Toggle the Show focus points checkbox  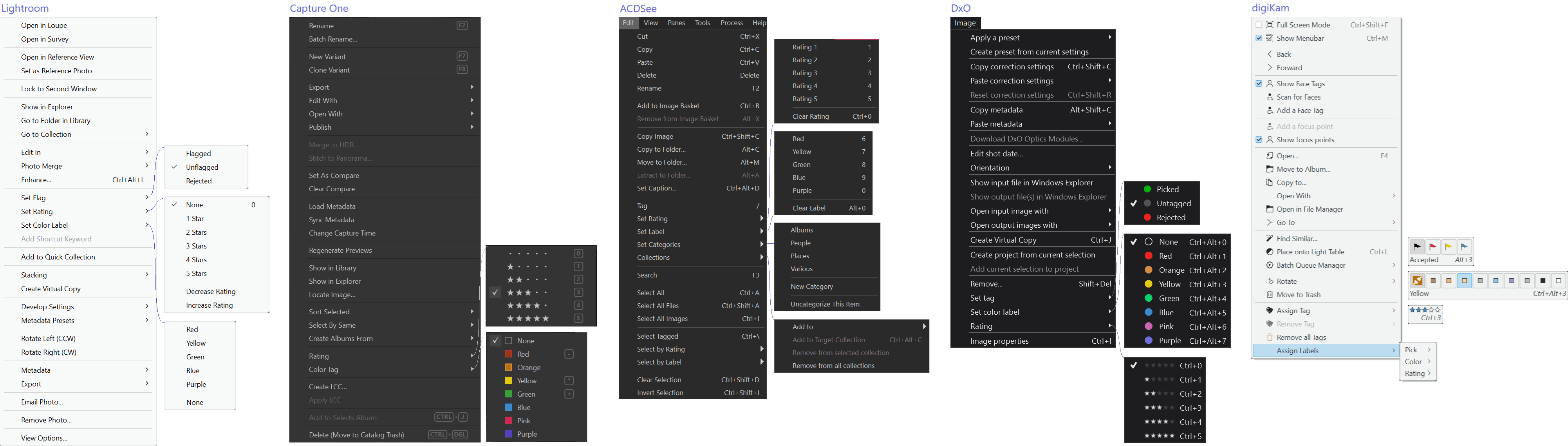click(1259, 140)
